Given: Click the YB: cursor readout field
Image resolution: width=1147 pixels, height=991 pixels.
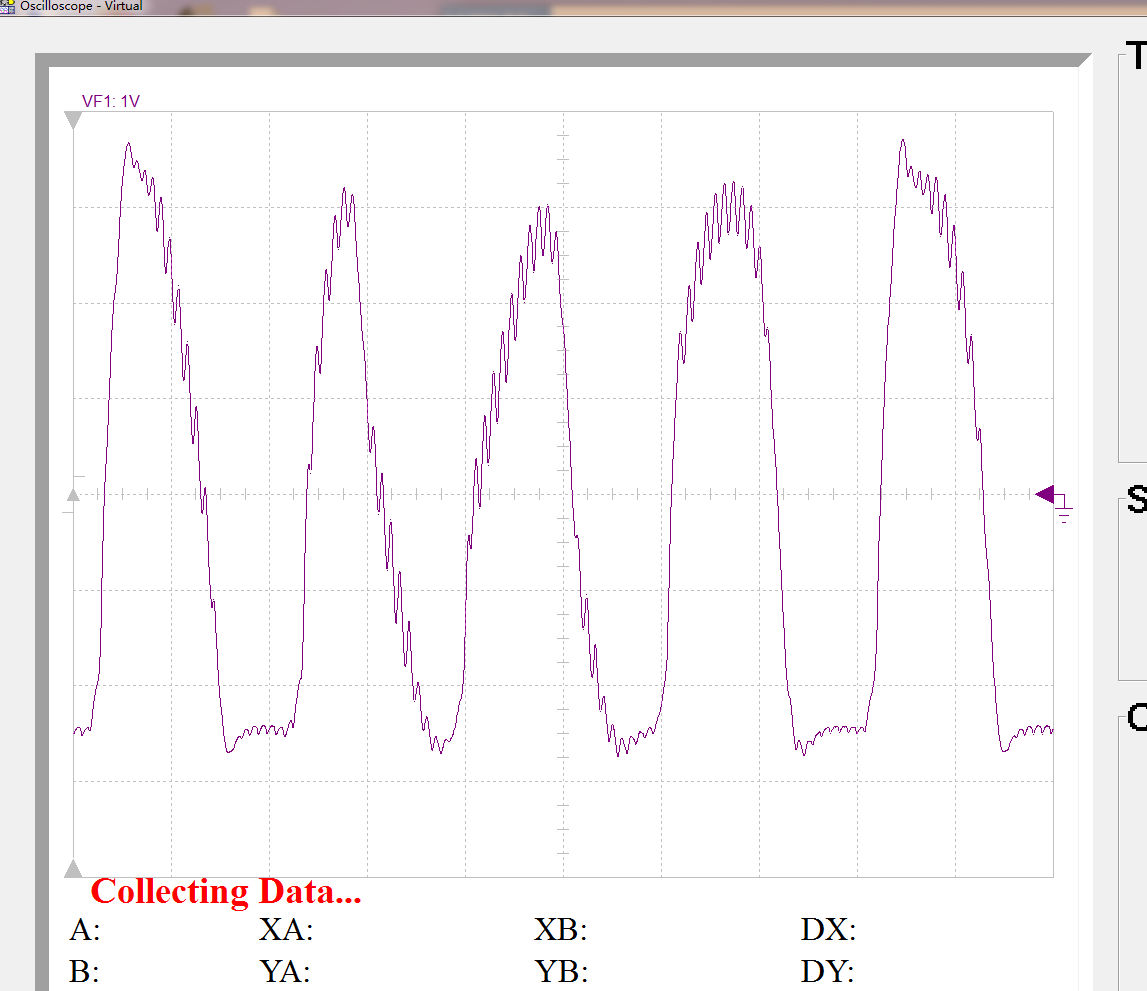Looking at the screenshot, I should click(x=561, y=972).
